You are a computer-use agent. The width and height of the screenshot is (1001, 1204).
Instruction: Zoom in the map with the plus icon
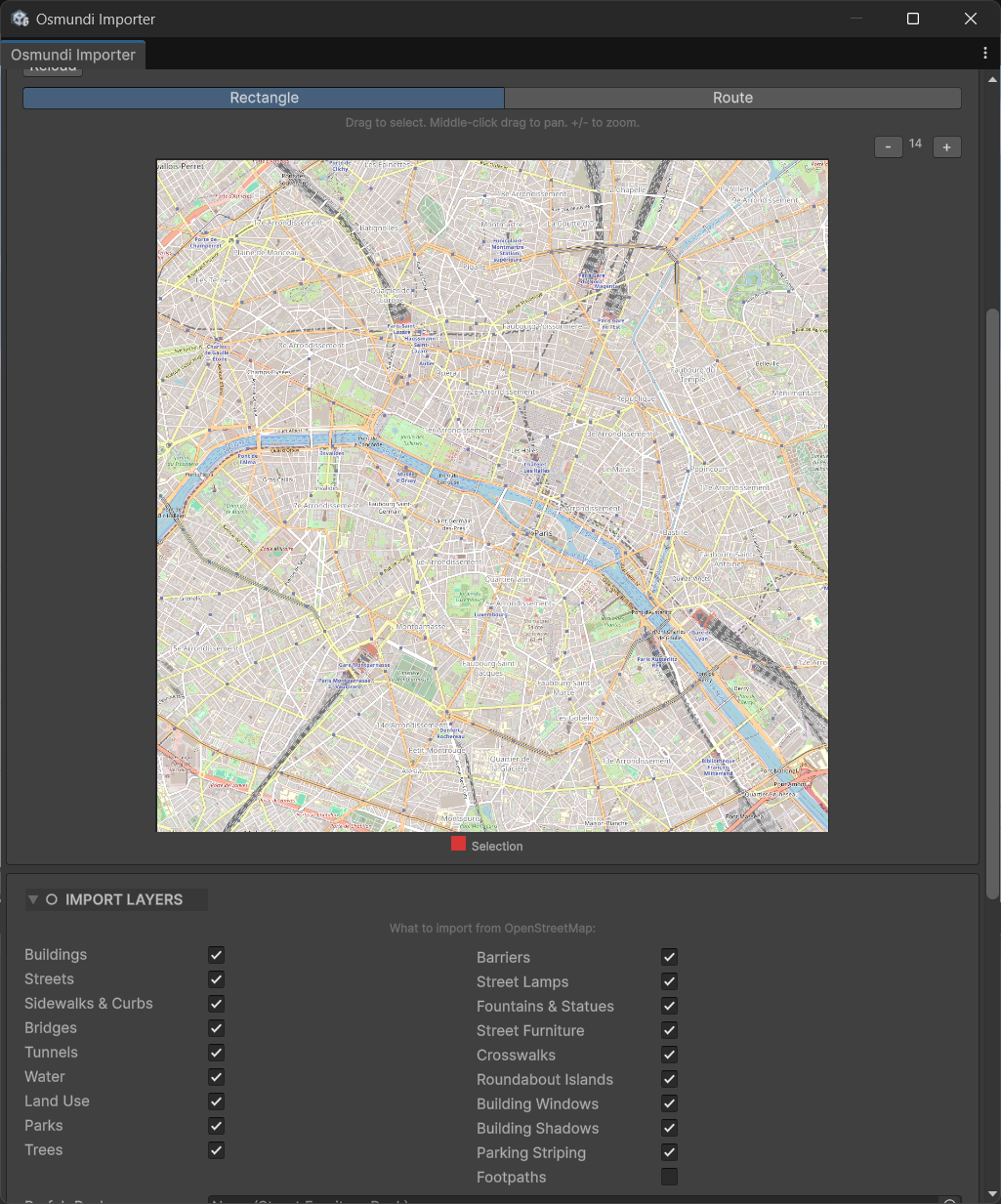tap(946, 146)
